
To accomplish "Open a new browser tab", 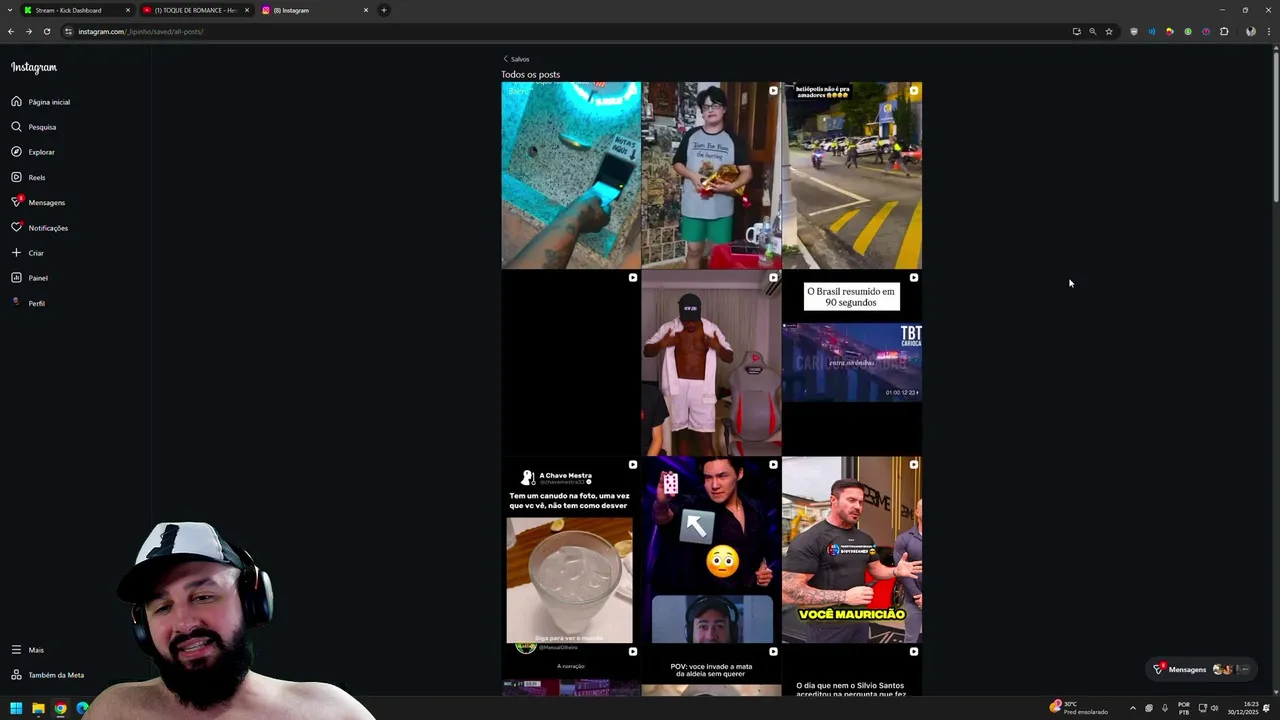I will click(x=384, y=10).
